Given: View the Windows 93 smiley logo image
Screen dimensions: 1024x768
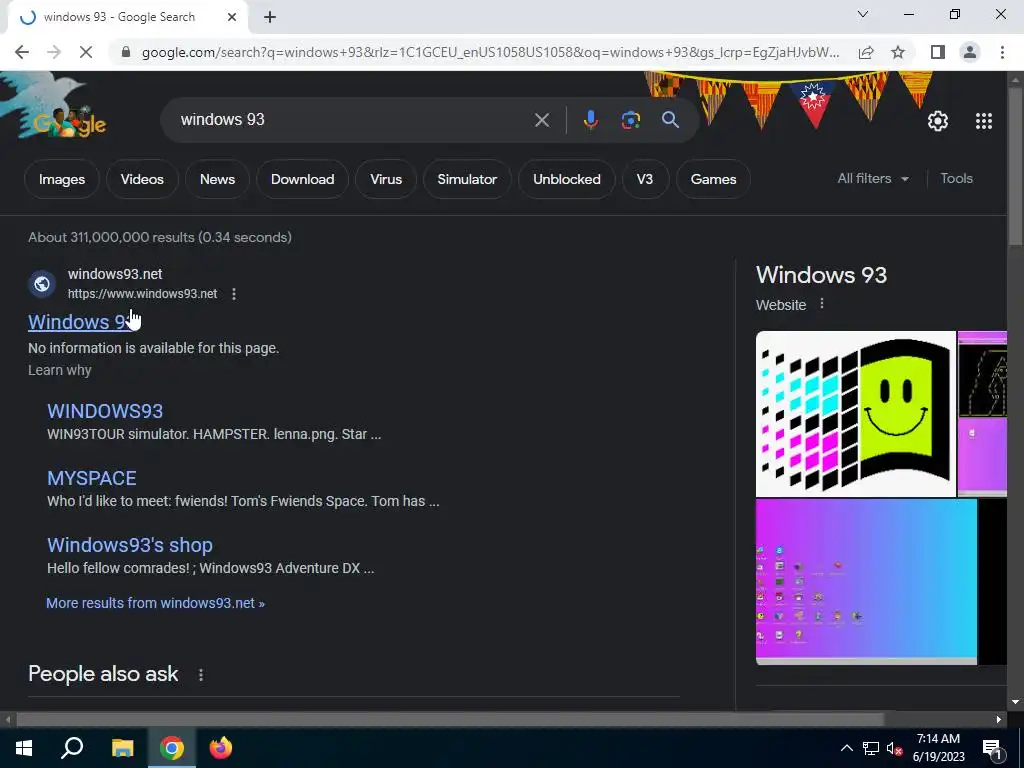Looking at the screenshot, I should (856, 414).
